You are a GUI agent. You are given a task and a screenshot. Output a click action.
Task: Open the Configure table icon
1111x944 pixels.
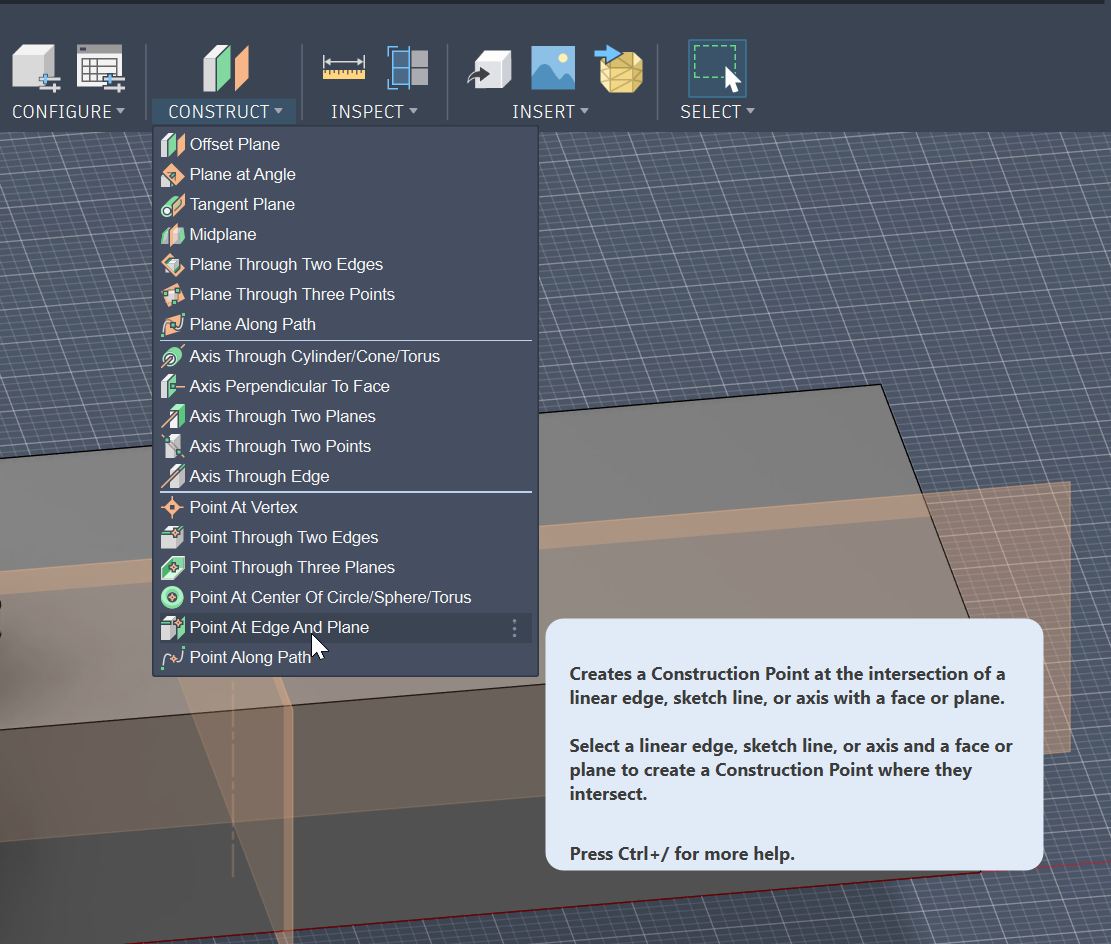[x=101, y=68]
